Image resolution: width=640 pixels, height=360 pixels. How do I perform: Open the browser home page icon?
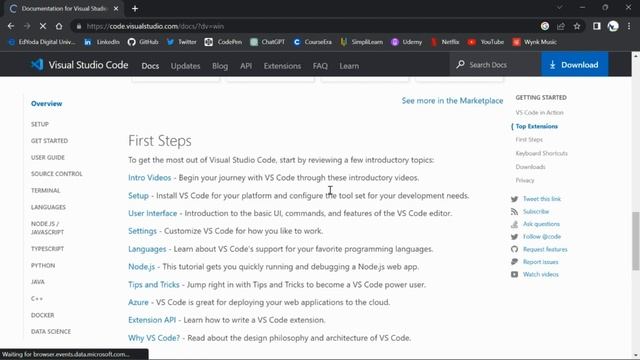(x=59, y=26)
